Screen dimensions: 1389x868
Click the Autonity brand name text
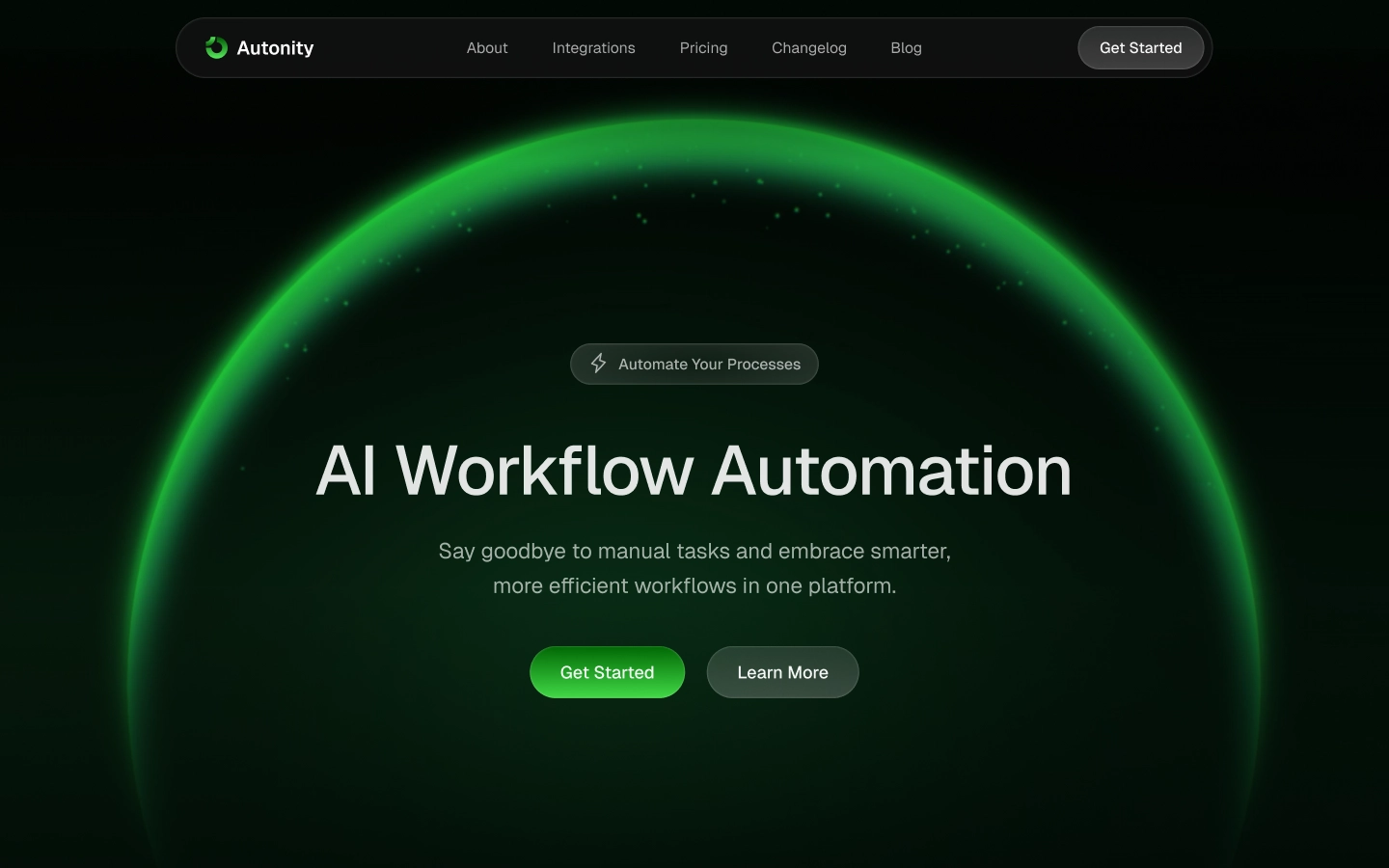tap(275, 48)
